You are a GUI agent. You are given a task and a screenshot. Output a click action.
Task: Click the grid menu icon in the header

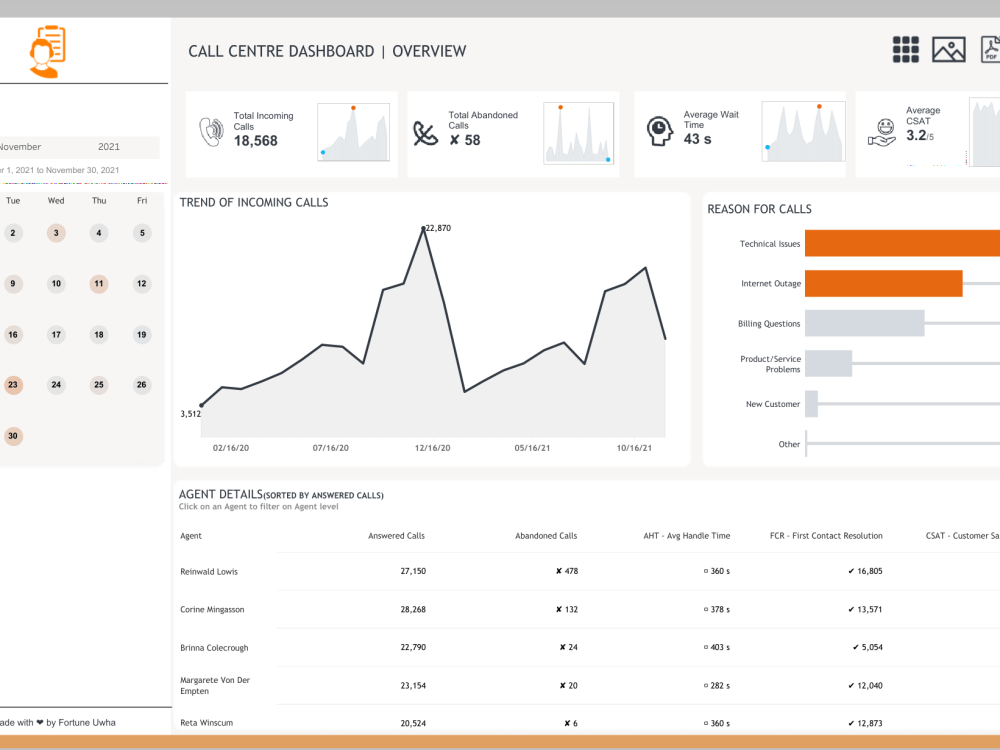click(905, 49)
